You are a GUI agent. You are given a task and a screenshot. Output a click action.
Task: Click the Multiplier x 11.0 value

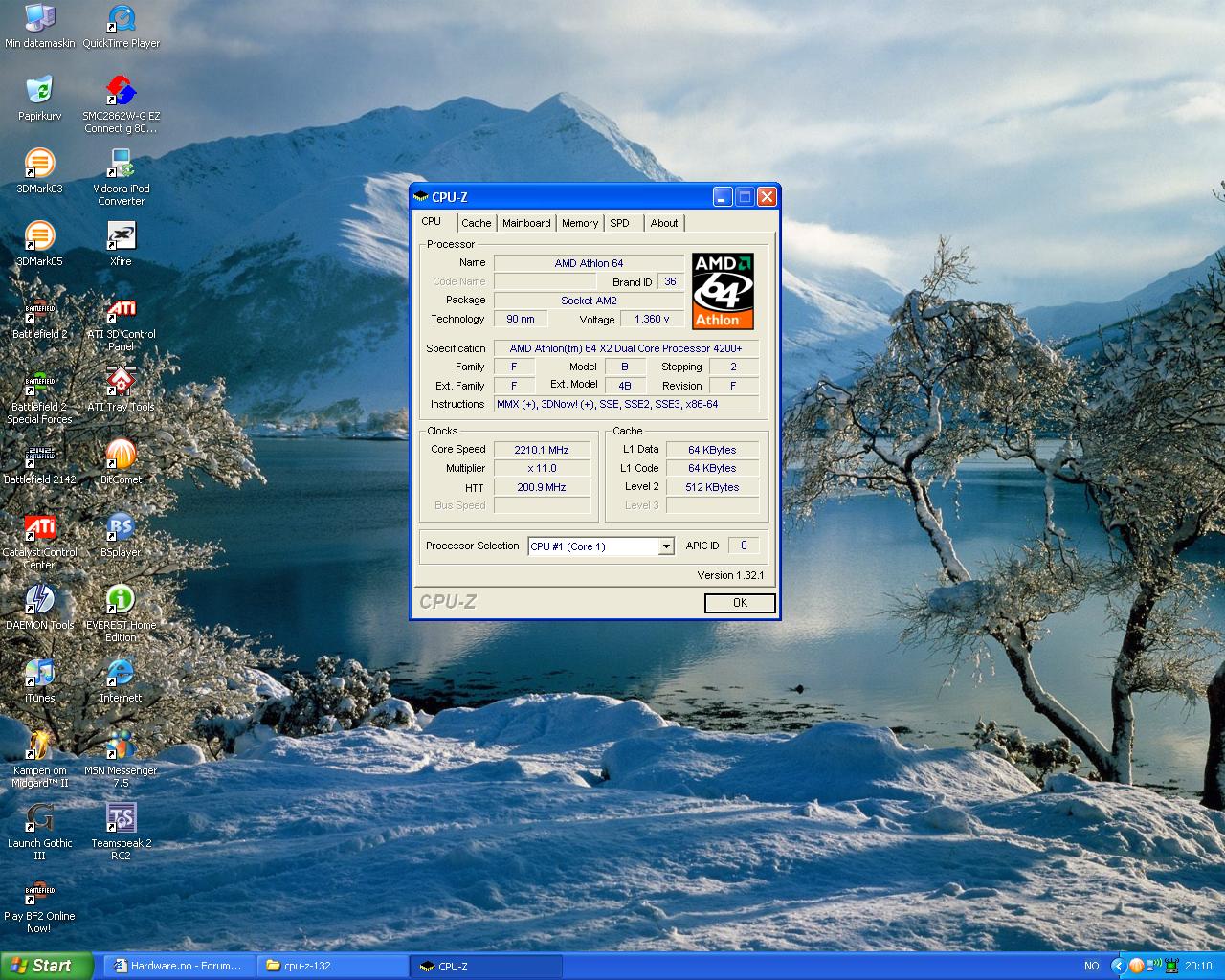point(542,468)
